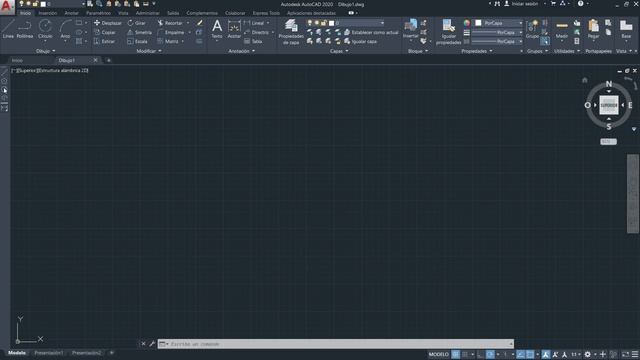Screen dimensions: 640x360
Task: Click Establecer como actual button
Action: (x=371, y=32)
